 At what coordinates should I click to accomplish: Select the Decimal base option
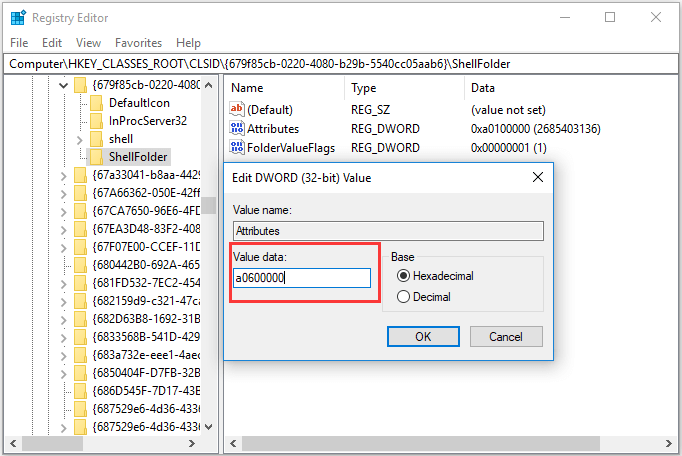424,297
